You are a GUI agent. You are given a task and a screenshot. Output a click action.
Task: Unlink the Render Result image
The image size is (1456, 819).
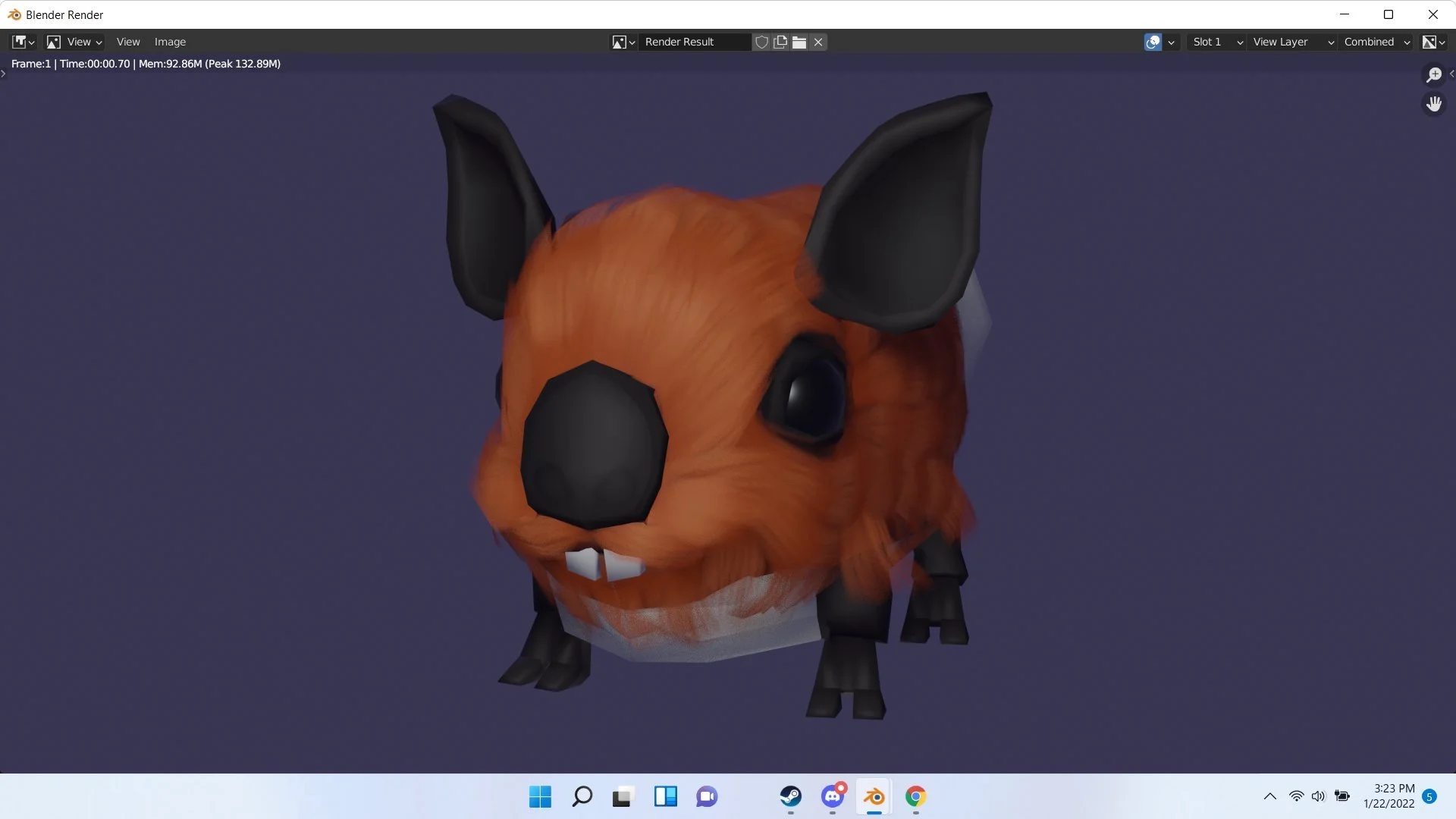pos(818,42)
